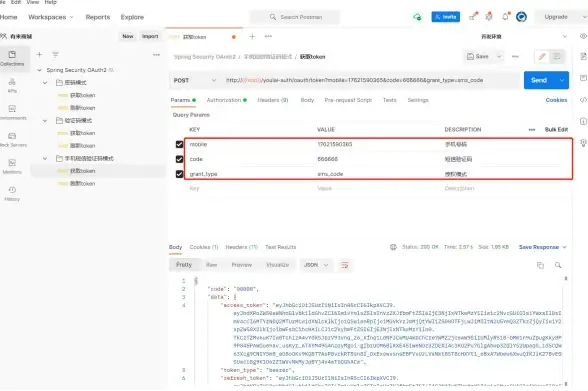This screenshot has width=588, height=391.
Task: Click the Bulk Edit link
Action: [556, 130]
